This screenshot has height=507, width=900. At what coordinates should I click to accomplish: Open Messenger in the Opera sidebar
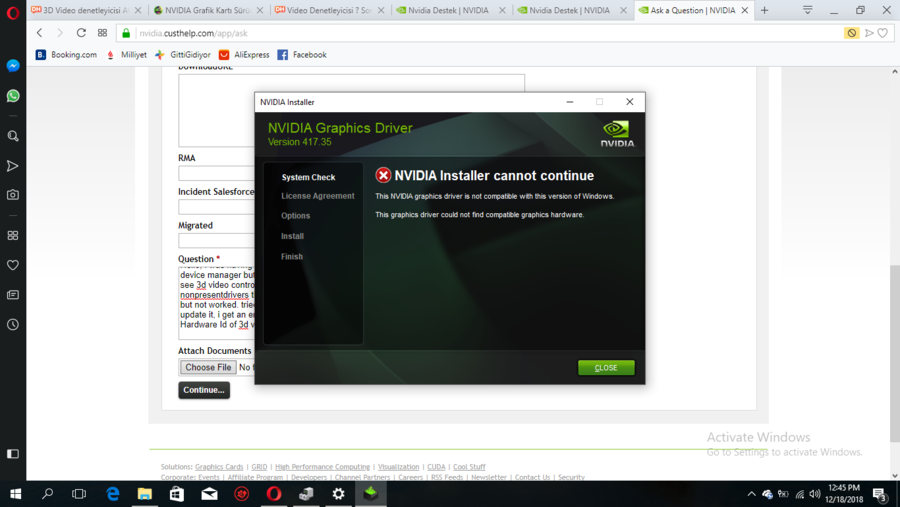pyautogui.click(x=13, y=66)
